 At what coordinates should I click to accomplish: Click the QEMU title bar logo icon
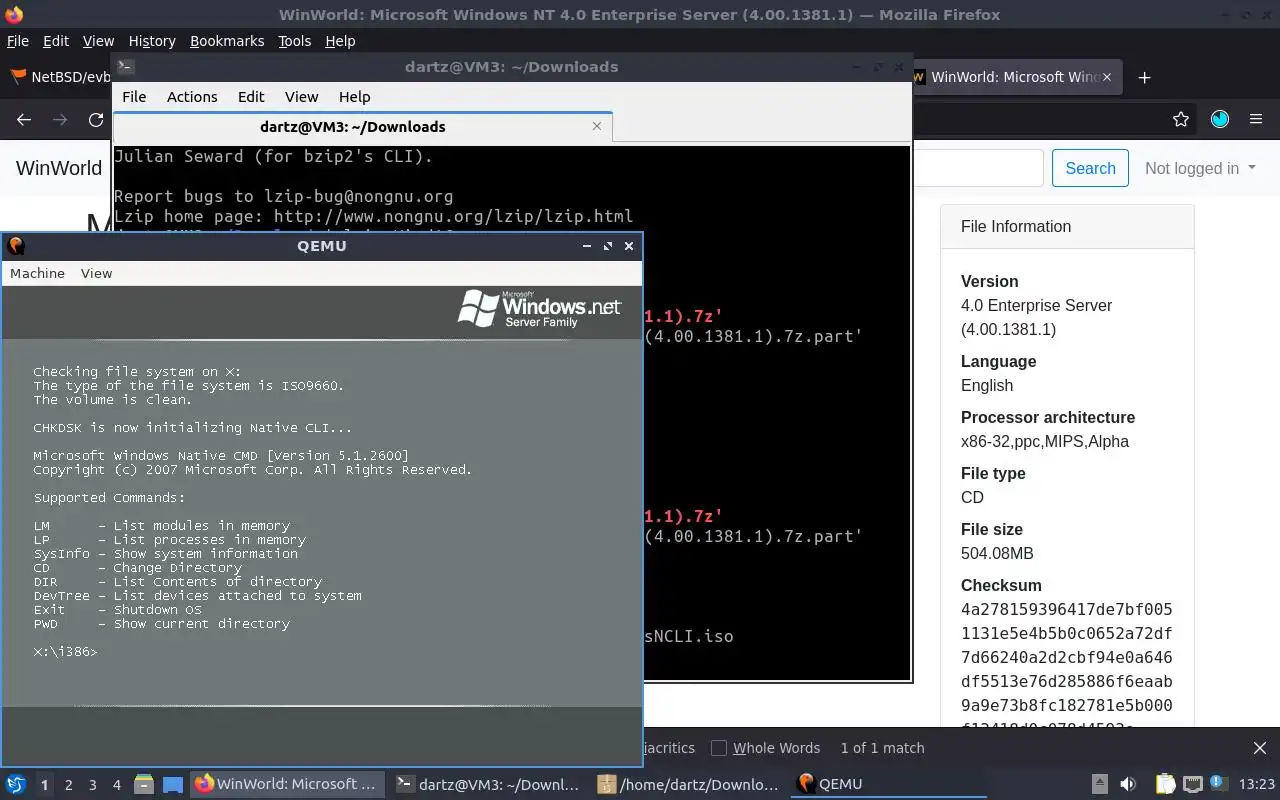point(16,245)
